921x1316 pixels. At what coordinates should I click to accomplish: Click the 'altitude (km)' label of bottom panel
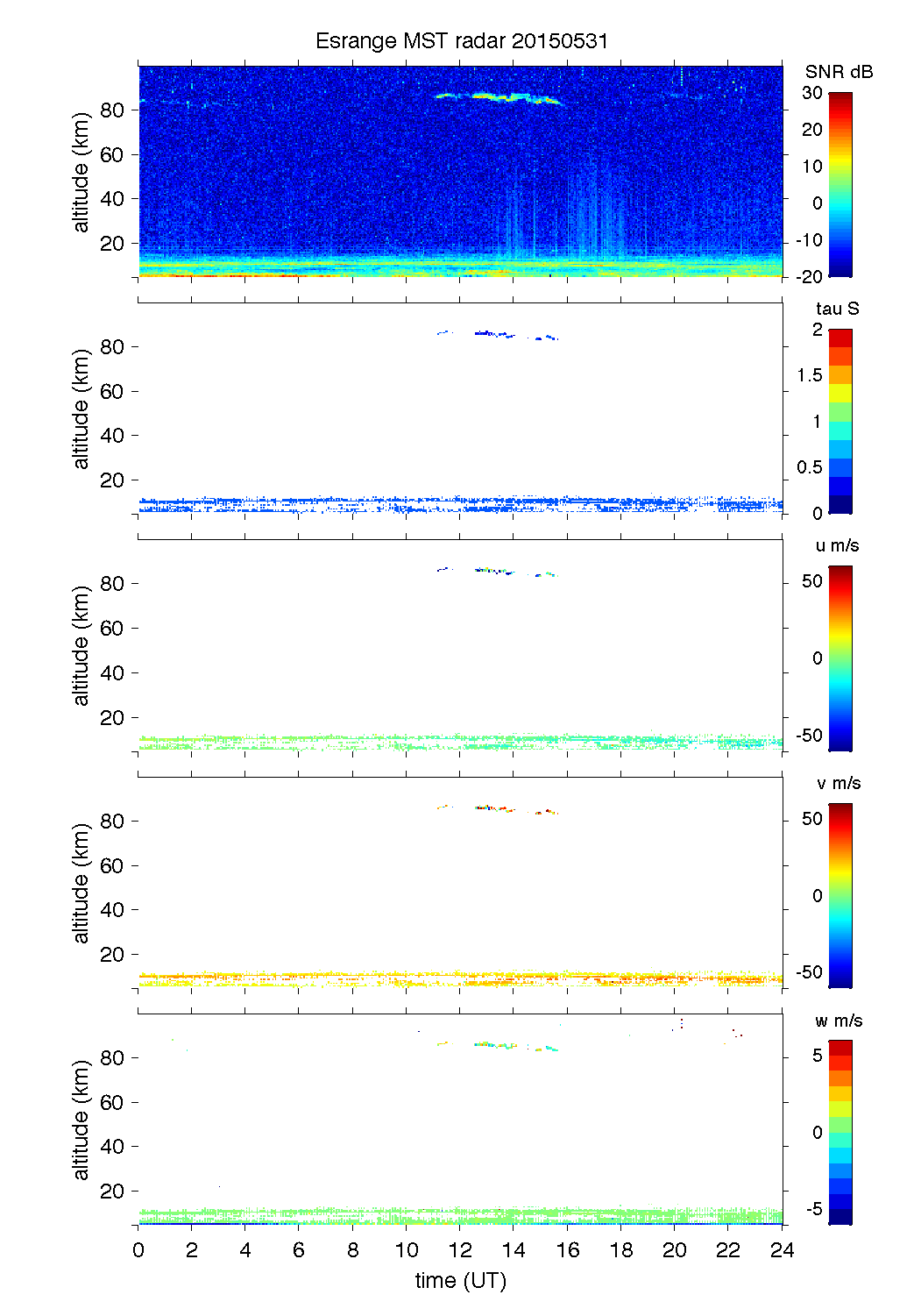[81, 1120]
